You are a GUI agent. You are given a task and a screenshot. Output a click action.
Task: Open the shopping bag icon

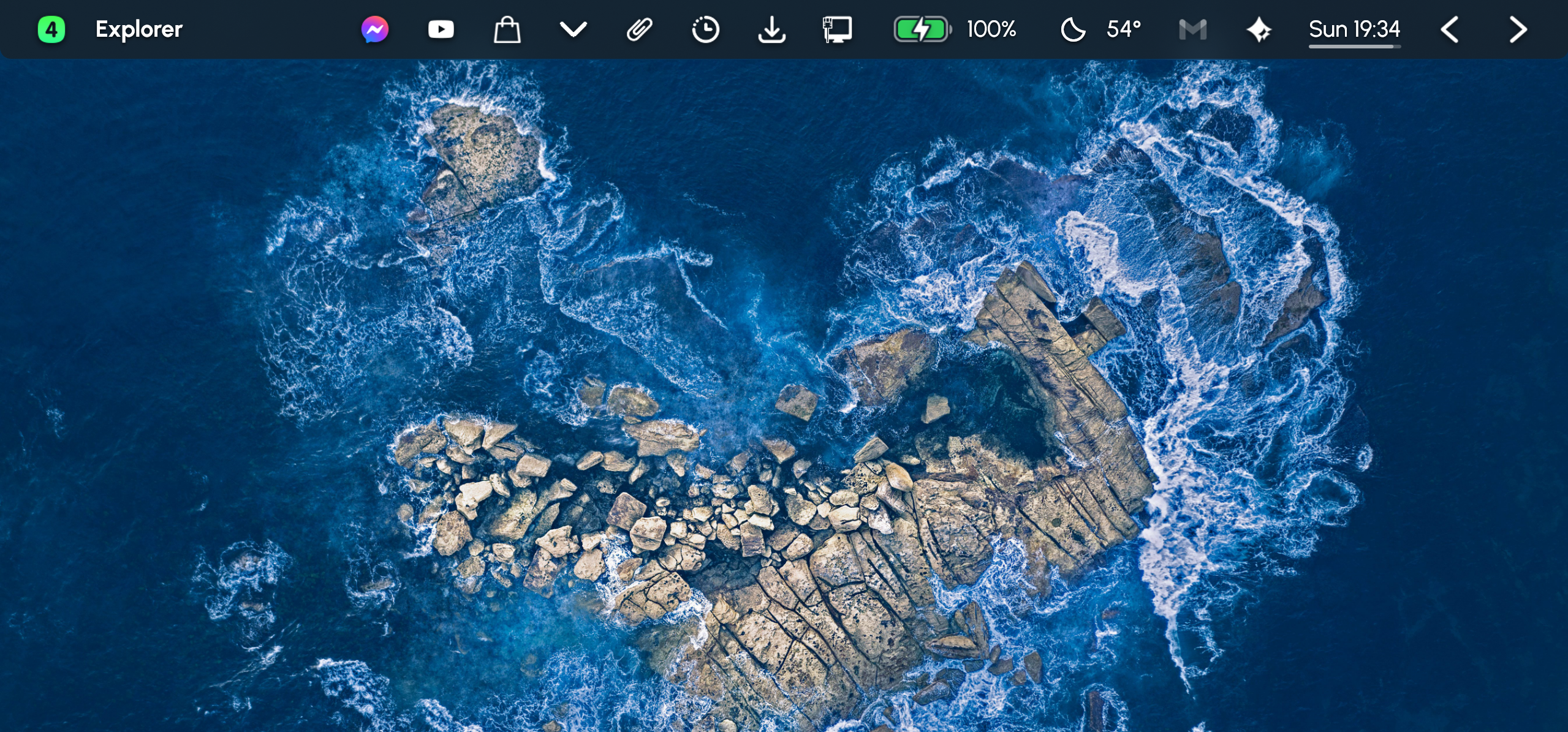click(x=507, y=29)
